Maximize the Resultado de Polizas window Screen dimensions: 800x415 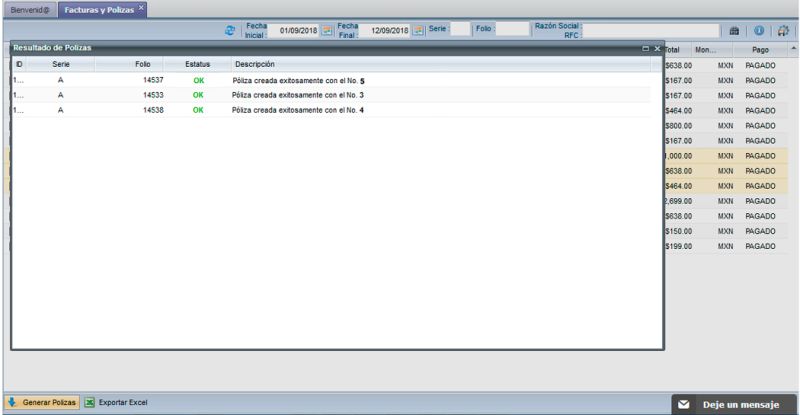(x=645, y=48)
